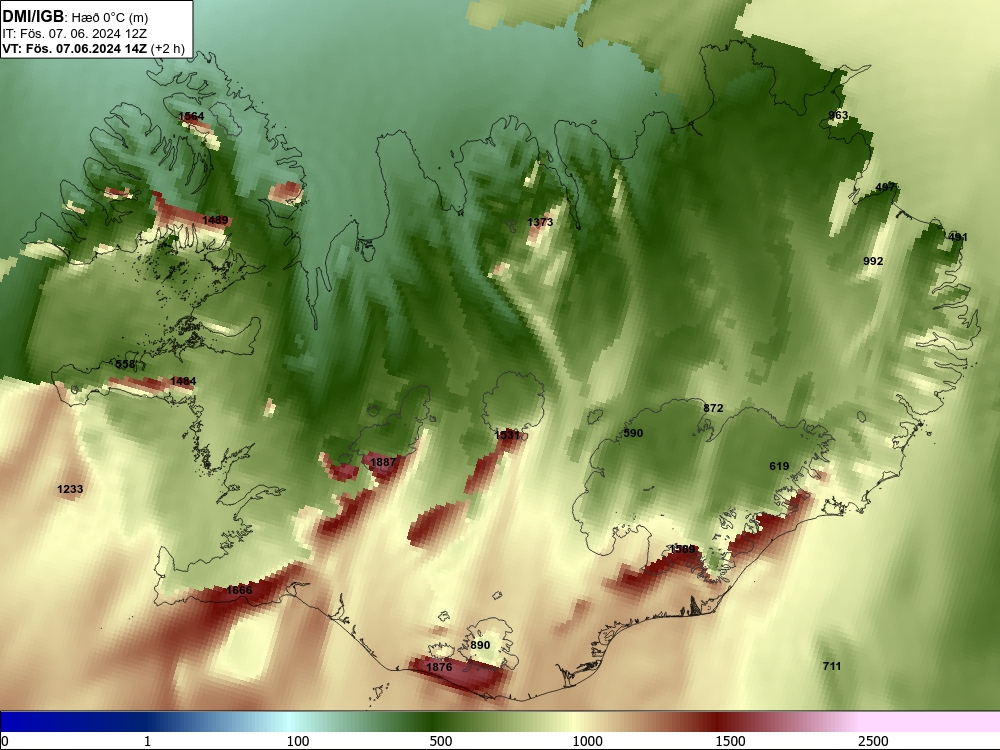Click the valid time text 'VT: Fös. 07.06.2024 14Z'
The height and width of the screenshot is (750, 1000).
click(x=75, y=48)
